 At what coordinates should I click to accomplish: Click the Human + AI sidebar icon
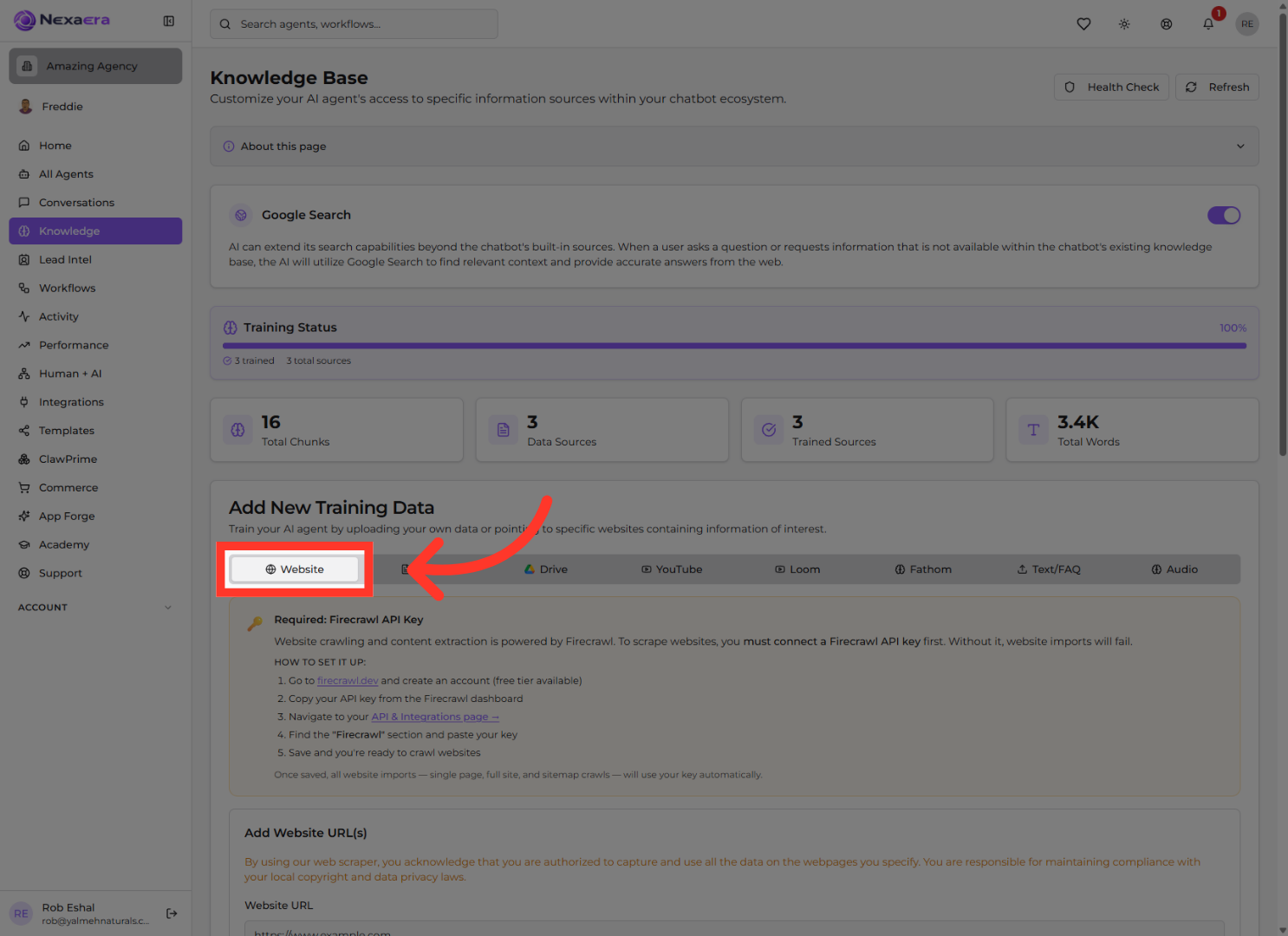pyautogui.click(x=24, y=374)
